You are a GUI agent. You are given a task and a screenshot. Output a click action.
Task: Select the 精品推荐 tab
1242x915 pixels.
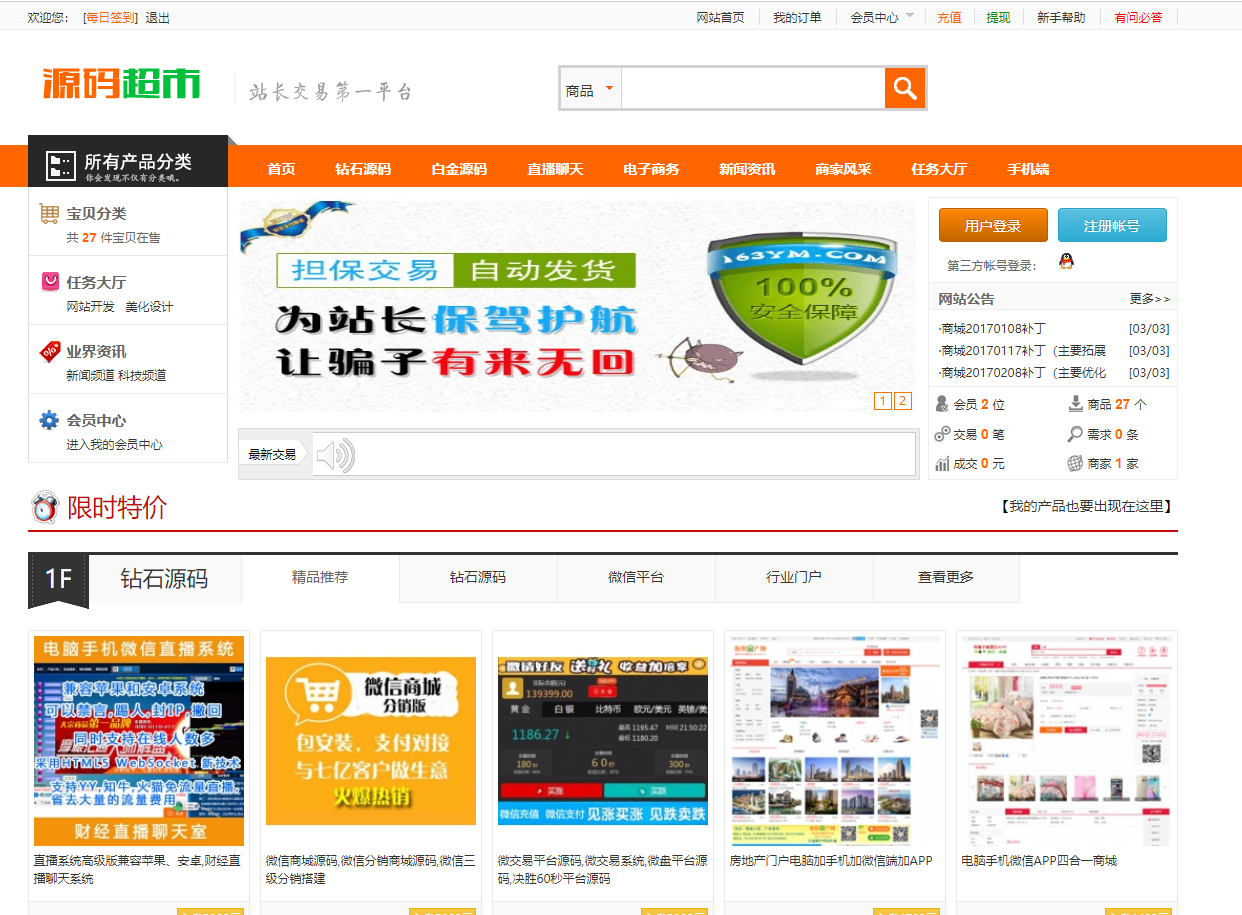(320, 578)
